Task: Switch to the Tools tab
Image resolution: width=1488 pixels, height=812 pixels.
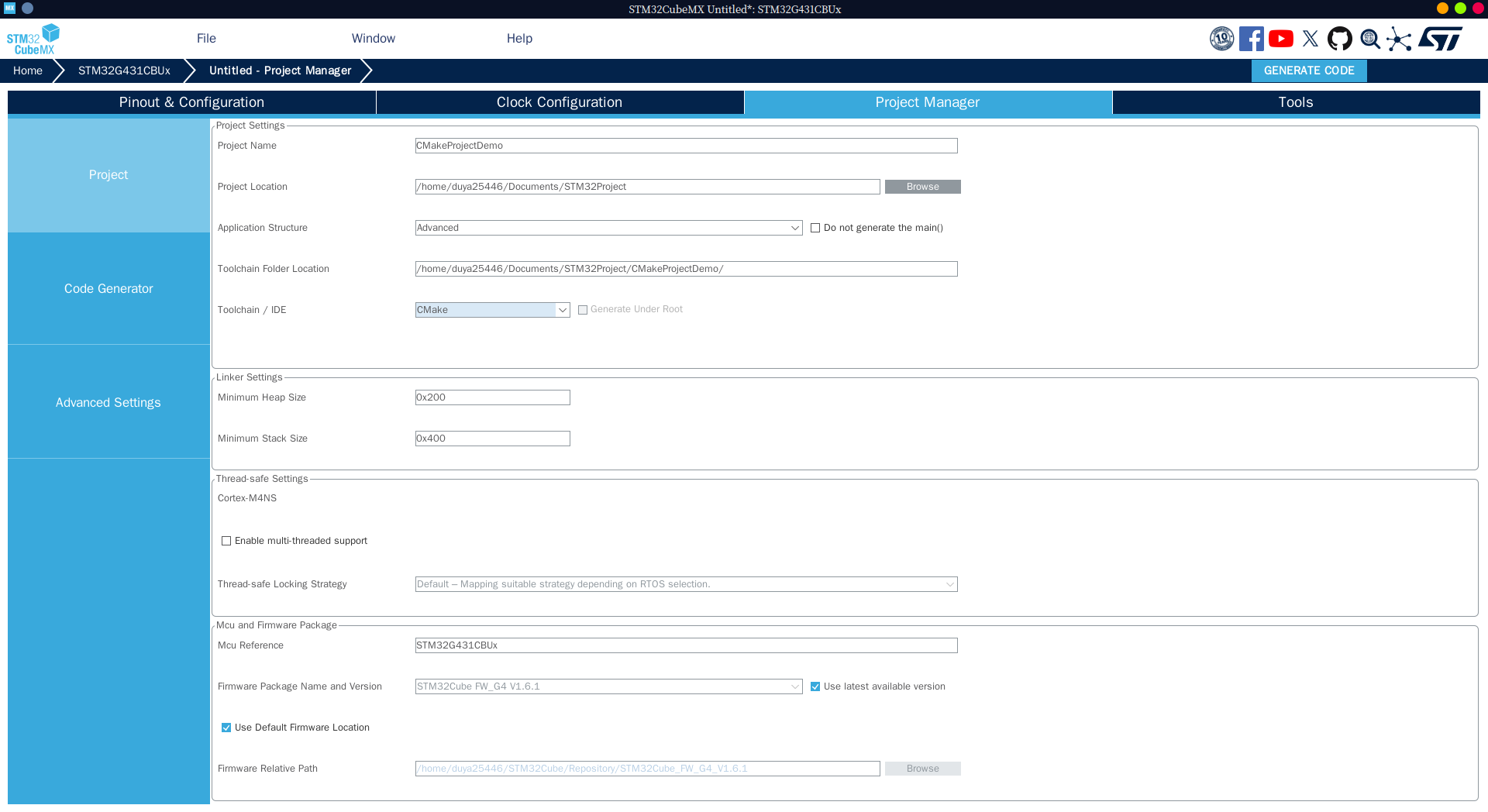Action: 1296,102
